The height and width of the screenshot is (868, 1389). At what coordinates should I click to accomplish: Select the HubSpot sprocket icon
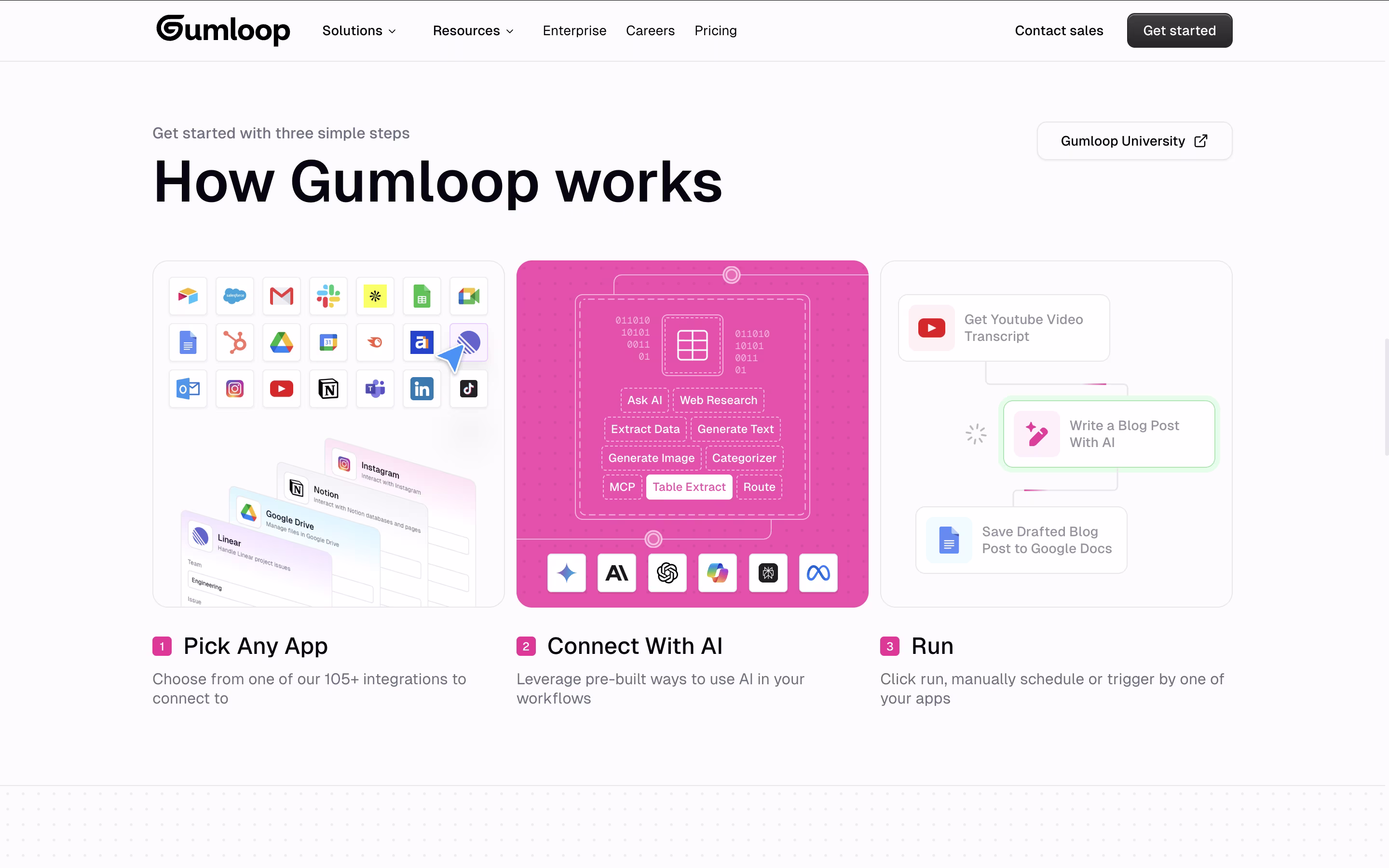[x=235, y=343]
